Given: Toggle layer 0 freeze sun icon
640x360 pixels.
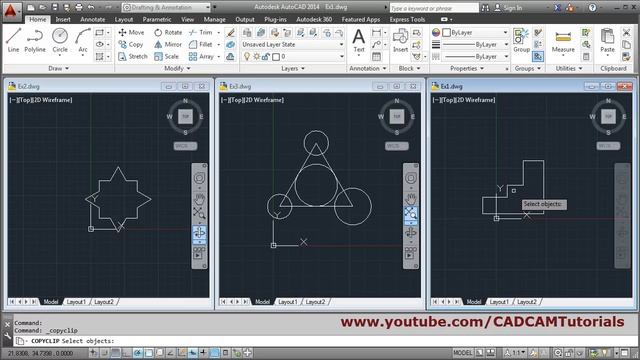Looking at the screenshot, I should click(256, 57).
